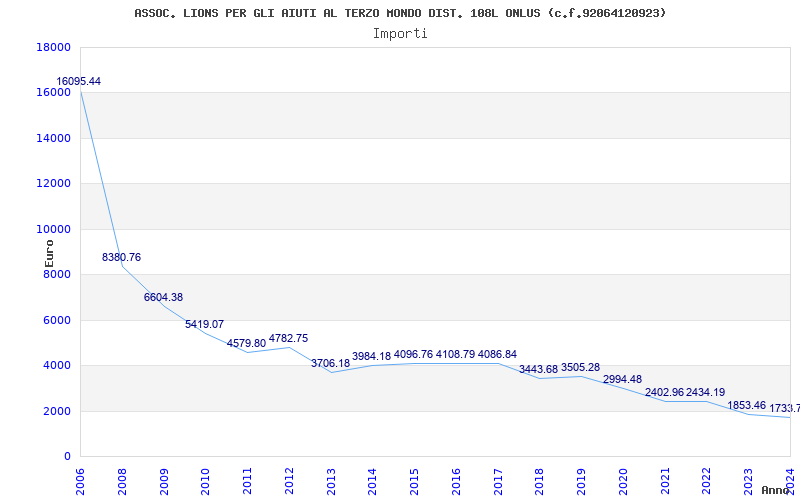Select data label 4096.76

tap(413, 354)
